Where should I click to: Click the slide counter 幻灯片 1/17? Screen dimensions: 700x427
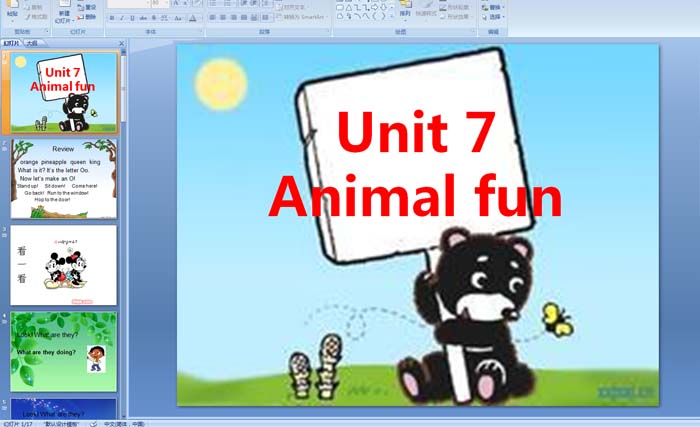click(18, 423)
